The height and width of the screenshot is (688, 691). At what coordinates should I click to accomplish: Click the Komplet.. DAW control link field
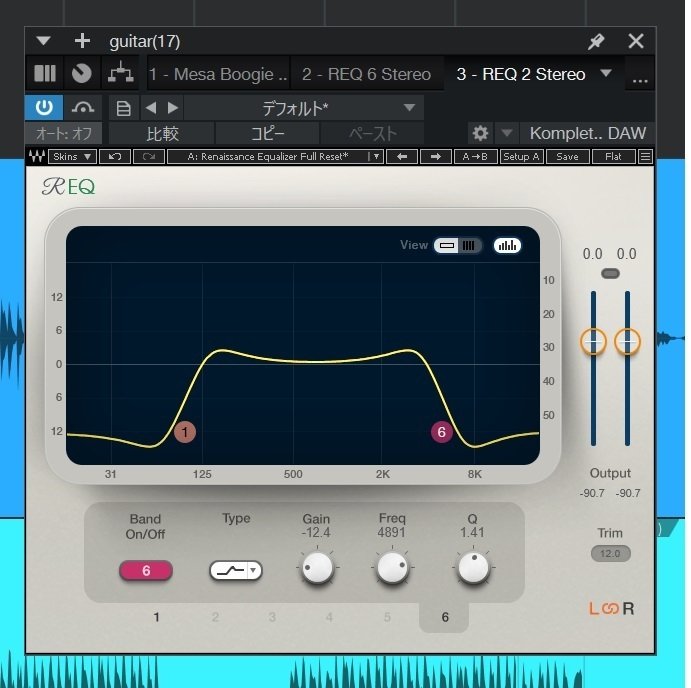coord(587,133)
